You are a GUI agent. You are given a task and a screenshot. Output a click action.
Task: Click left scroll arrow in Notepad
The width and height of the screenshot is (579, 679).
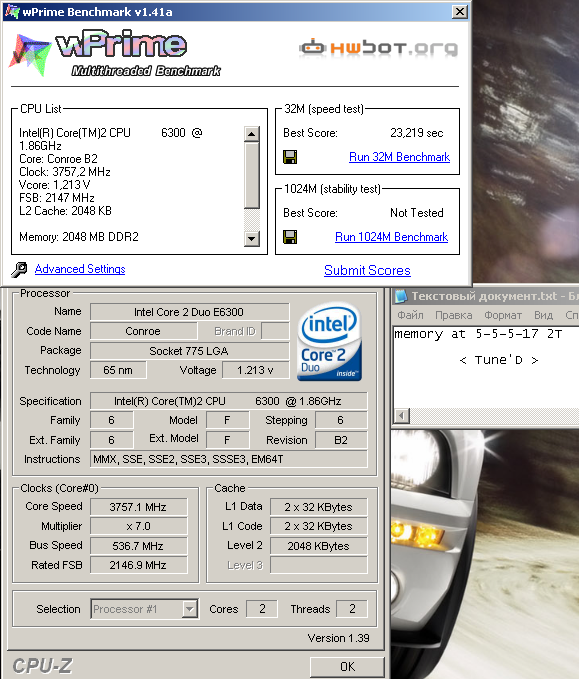point(401,416)
